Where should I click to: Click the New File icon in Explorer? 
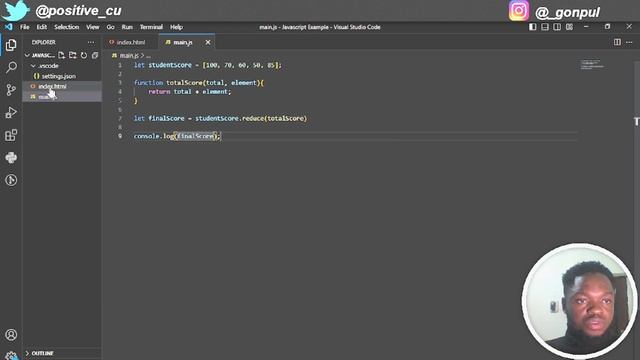click(61, 55)
